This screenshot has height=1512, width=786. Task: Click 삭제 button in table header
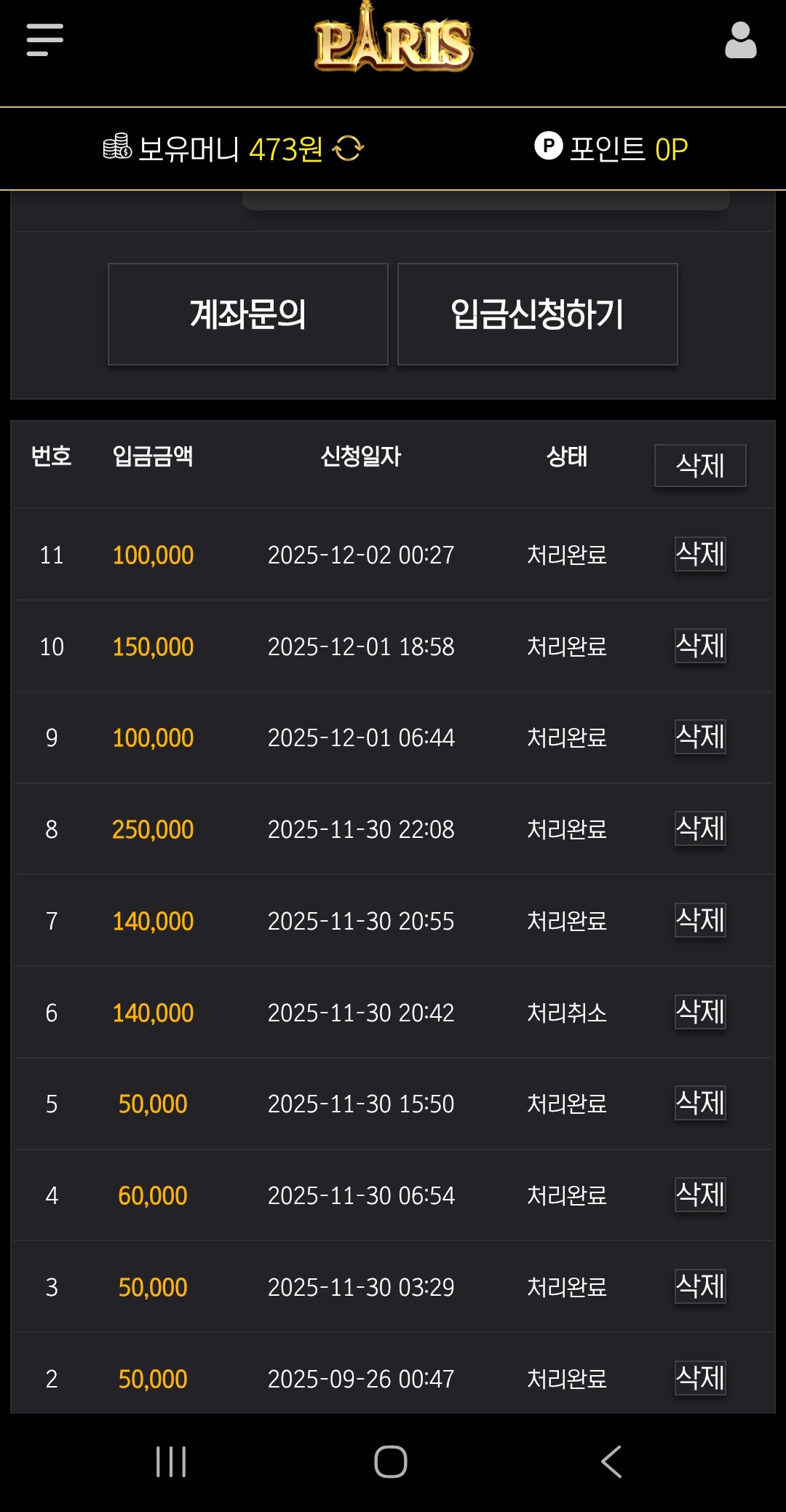coord(699,465)
